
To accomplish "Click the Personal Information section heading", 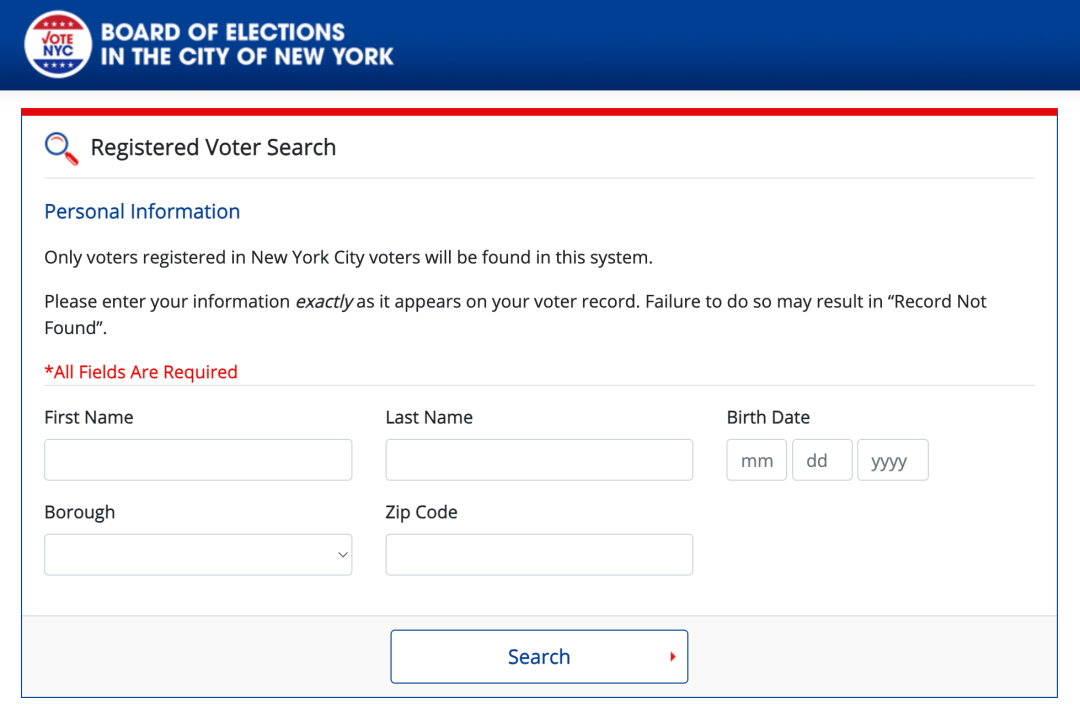I will (142, 212).
